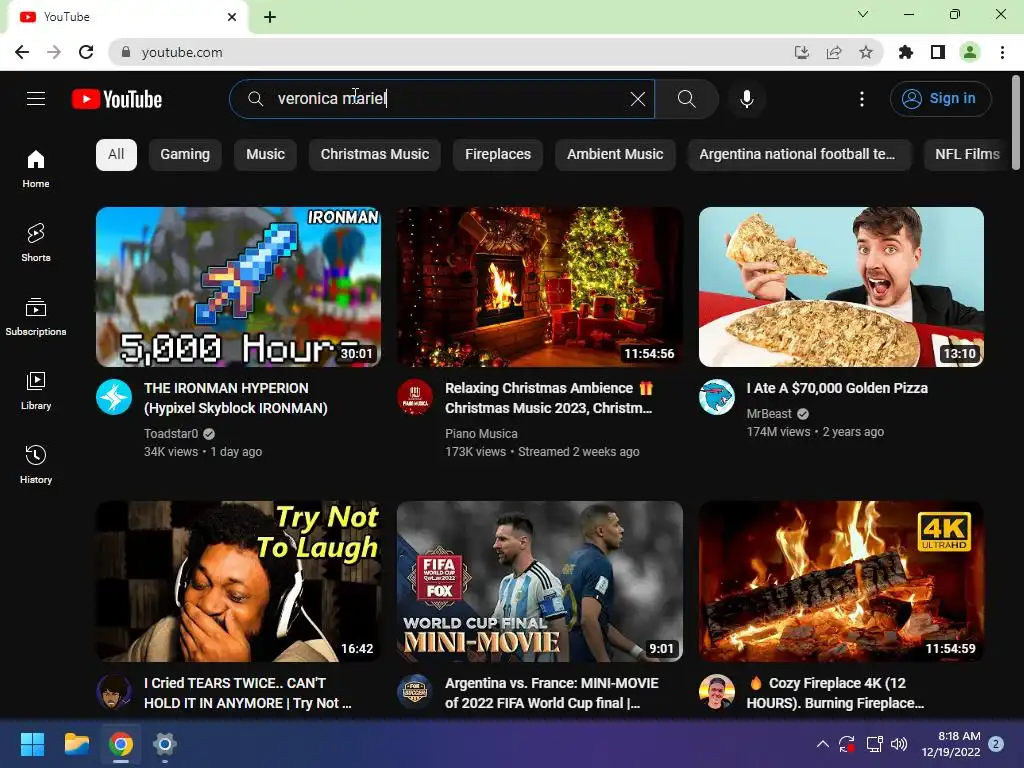The width and height of the screenshot is (1024, 768).
Task: Open the tab search dropdown chevron
Action: [863, 14]
